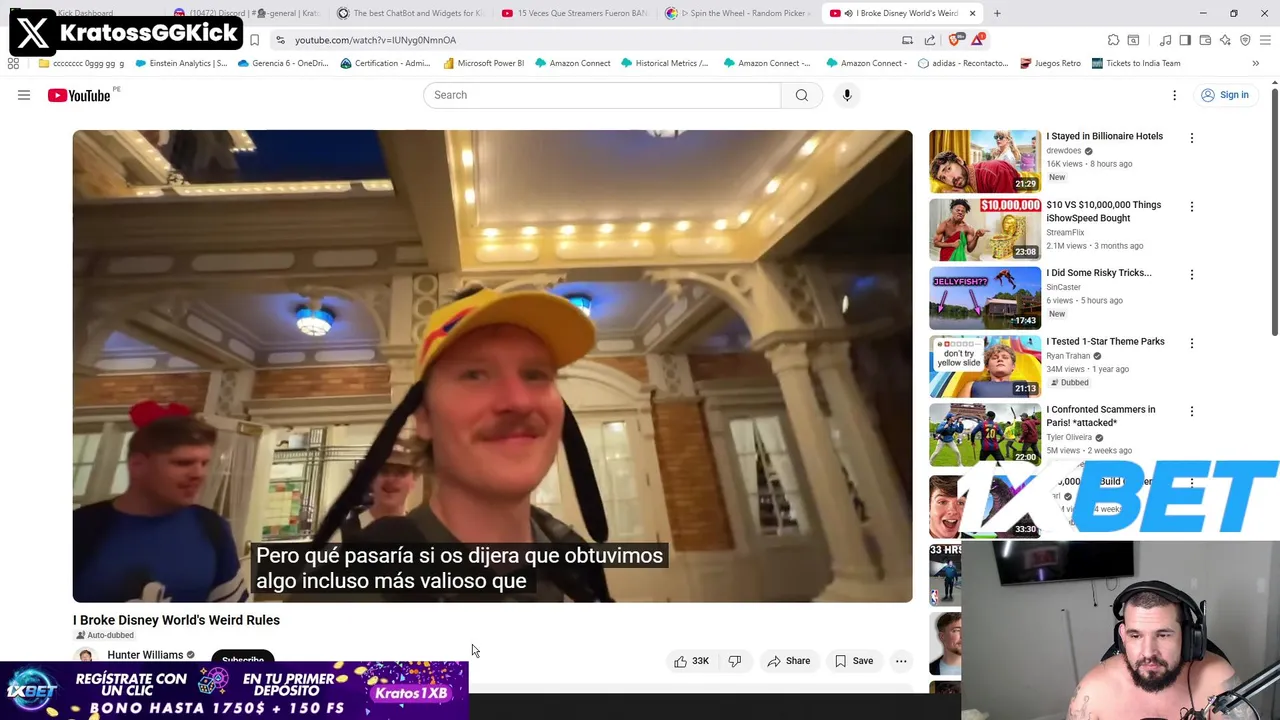This screenshot has height=720, width=1280.
Task: Open adidas - Recontacto bookmark
Action: coord(963,63)
